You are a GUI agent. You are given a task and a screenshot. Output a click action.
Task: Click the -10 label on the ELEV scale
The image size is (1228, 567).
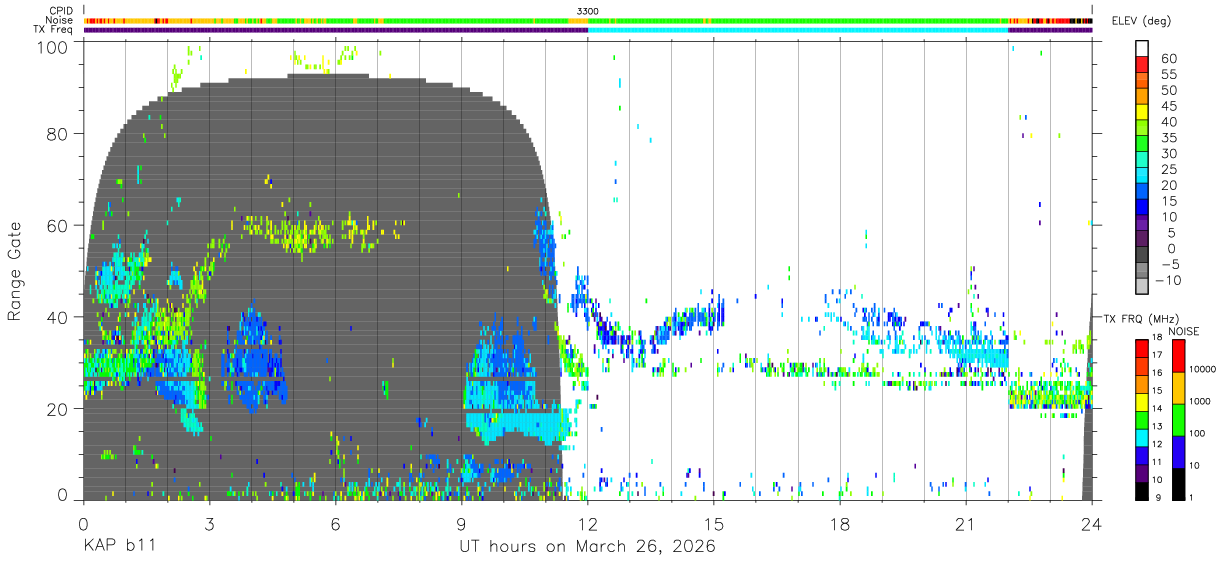(1169, 280)
